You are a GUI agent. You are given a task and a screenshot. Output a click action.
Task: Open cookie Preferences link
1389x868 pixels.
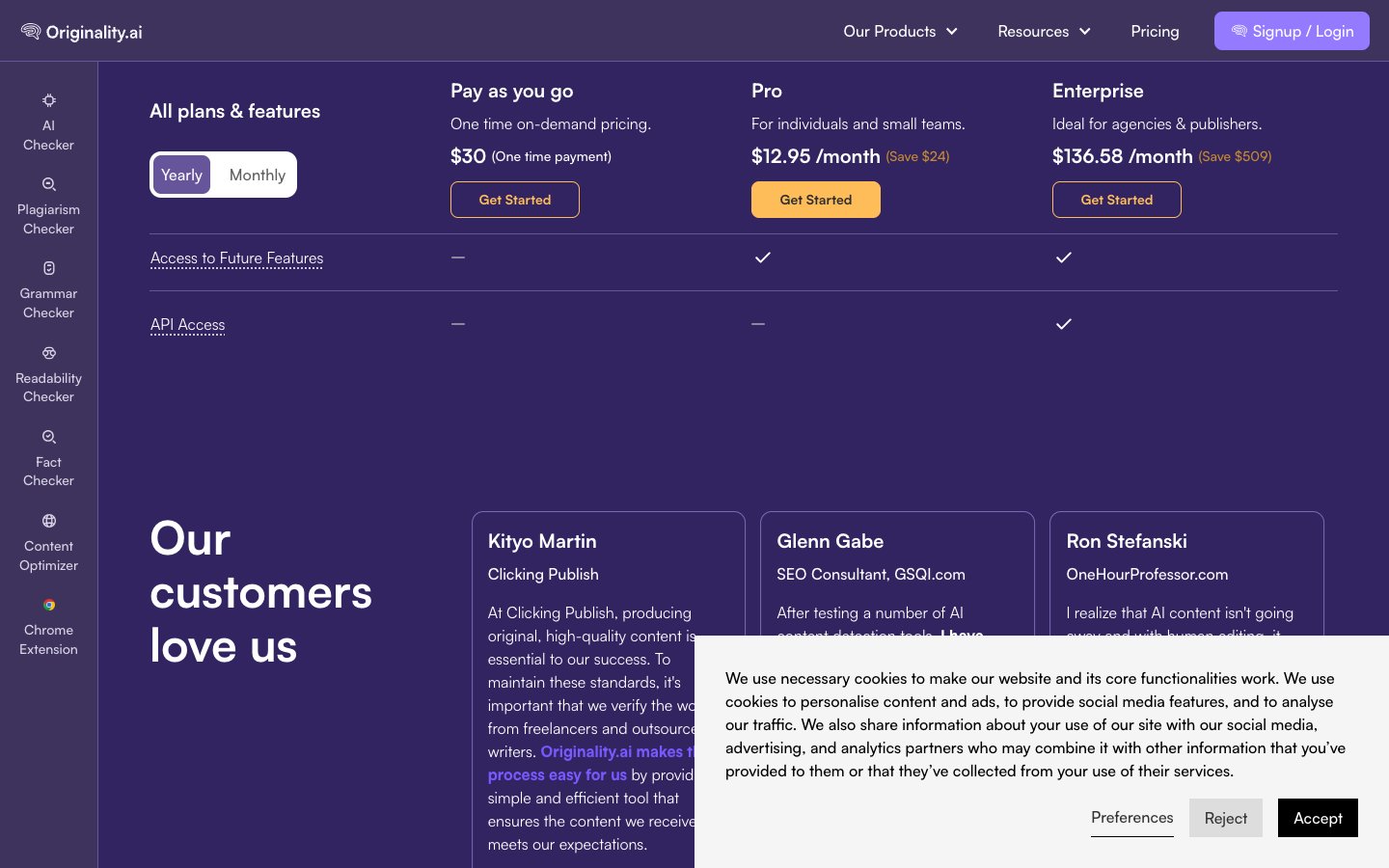click(1131, 817)
